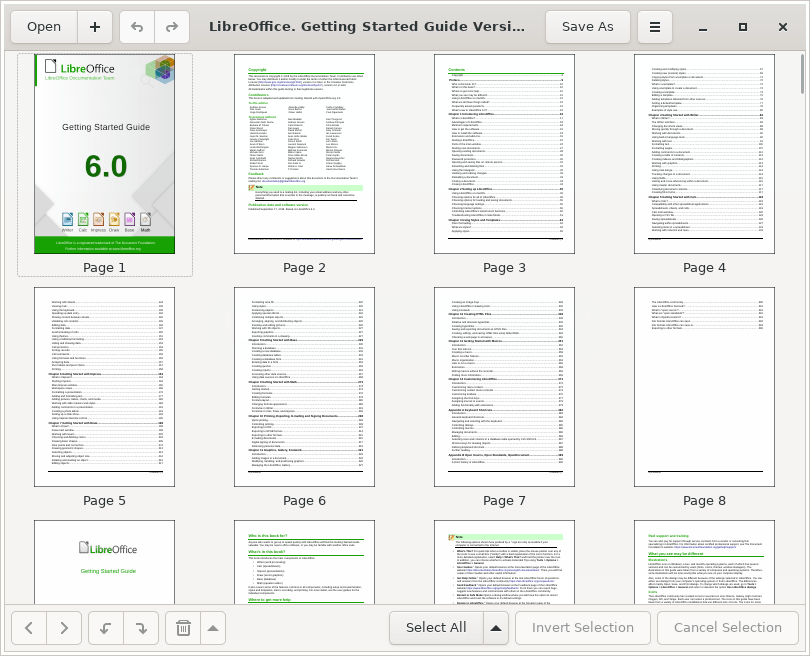Select the third-row thumbnail with Note box
The height and width of the screenshot is (656, 810).
pos(504,562)
